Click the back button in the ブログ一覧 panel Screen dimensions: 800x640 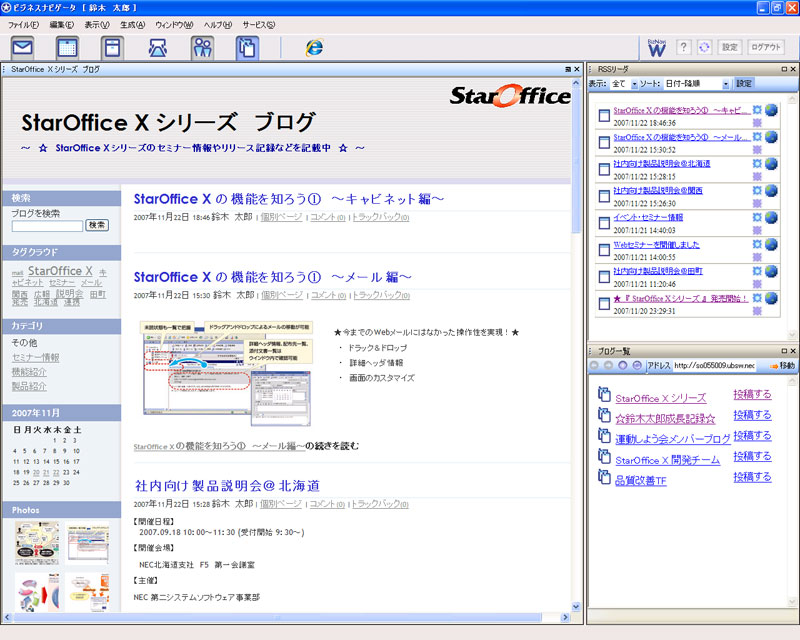pyautogui.click(x=594, y=365)
